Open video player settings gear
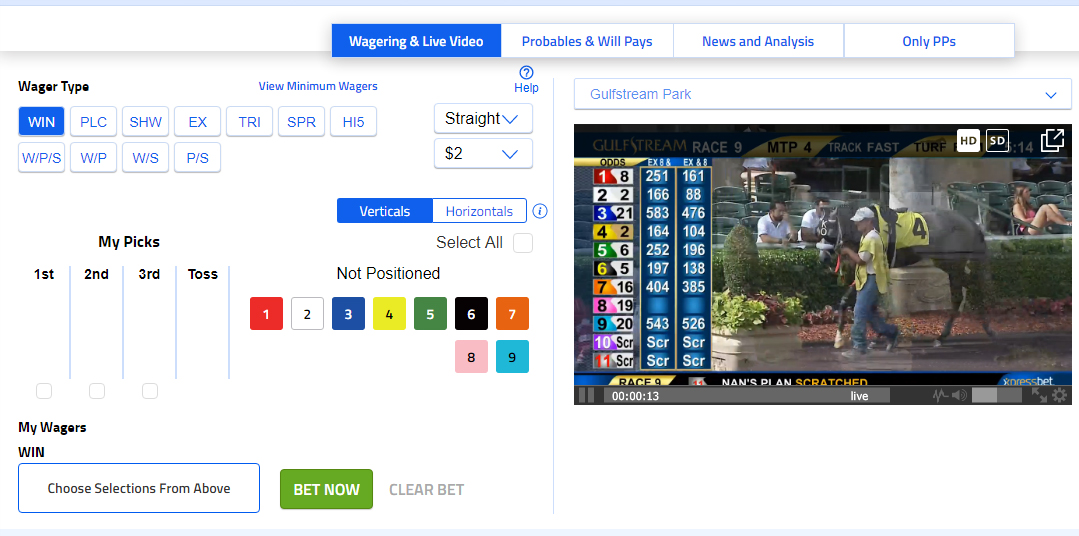 click(1059, 395)
